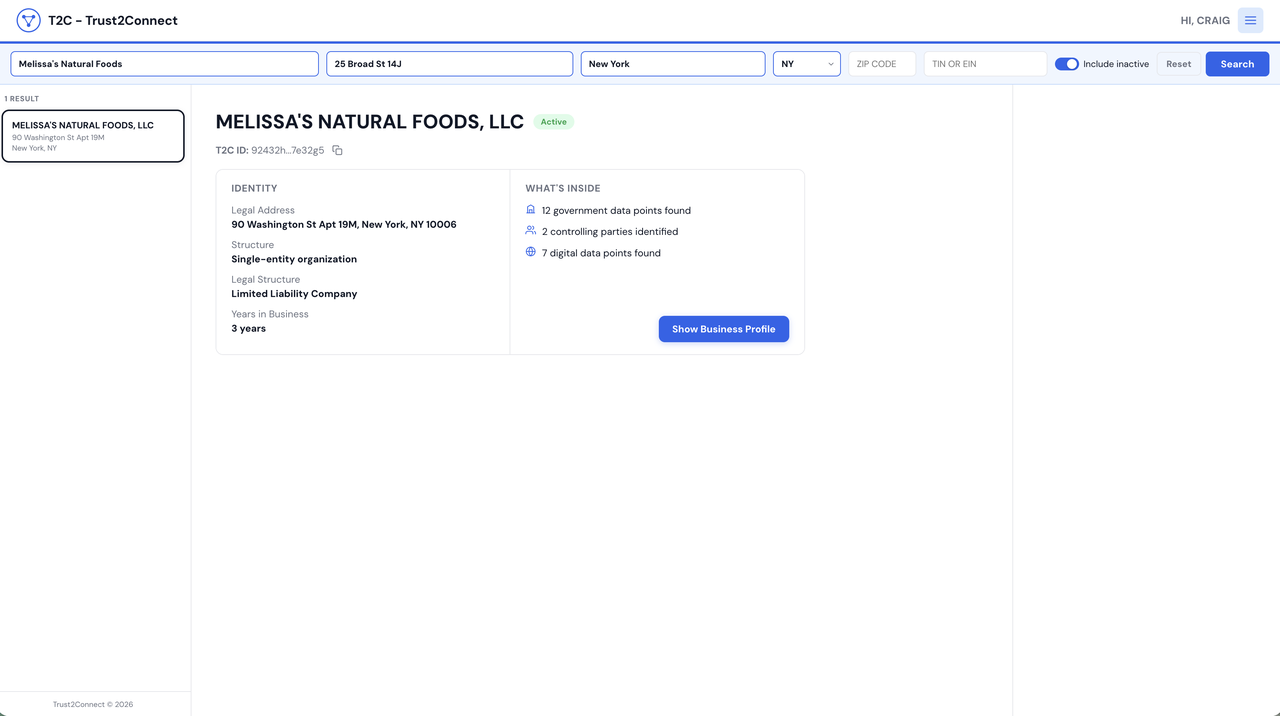This screenshot has width=1280, height=716.
Task: Click the Reset button
Action: (x=1179, y=64)
